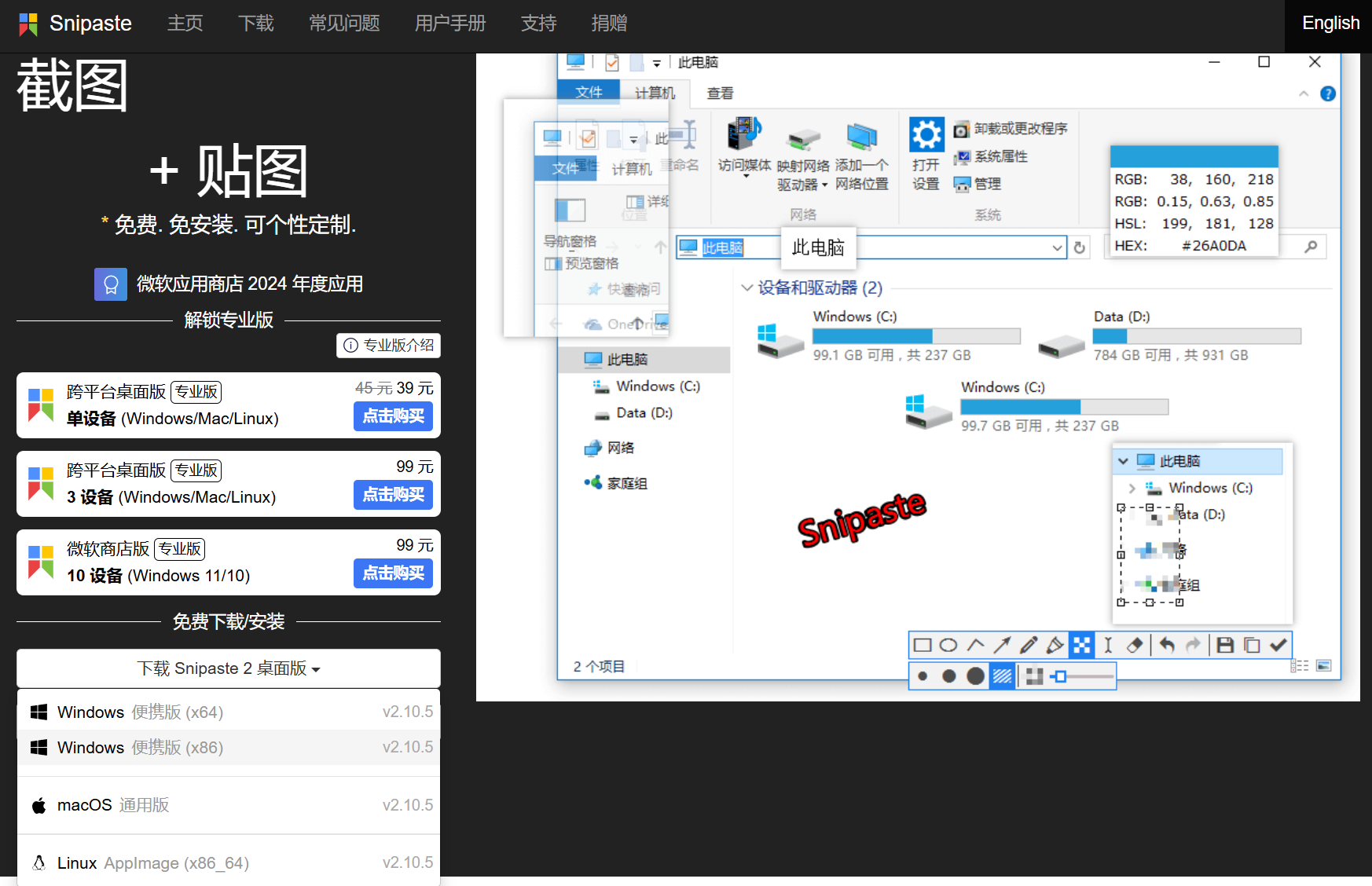Open the 专业版介绍 info button
The height and width of the screenshot is (886, 1372).
click(389, 346)
